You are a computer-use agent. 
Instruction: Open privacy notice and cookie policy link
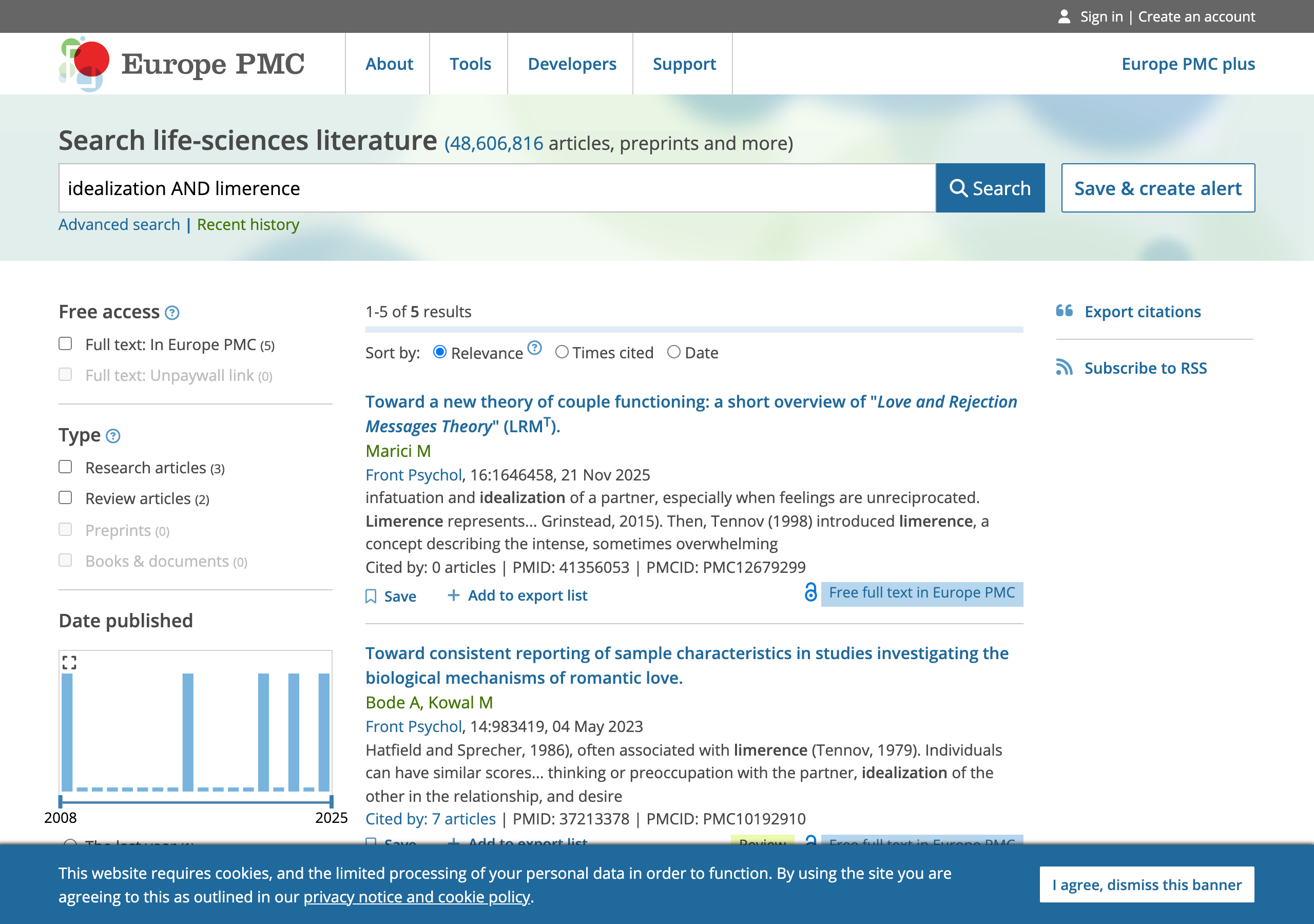[417, 896]
